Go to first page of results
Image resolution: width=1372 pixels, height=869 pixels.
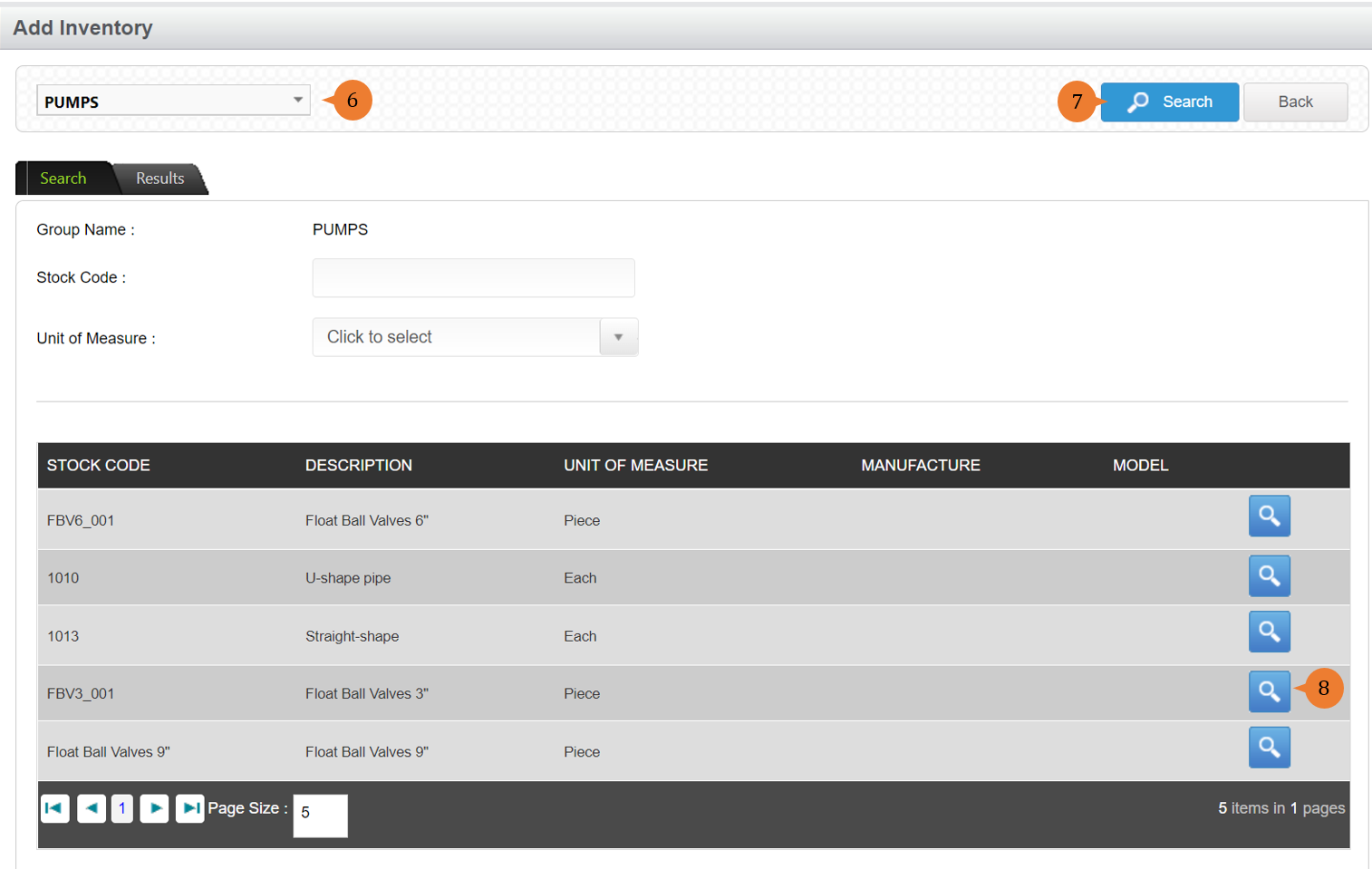coord(55,808)
